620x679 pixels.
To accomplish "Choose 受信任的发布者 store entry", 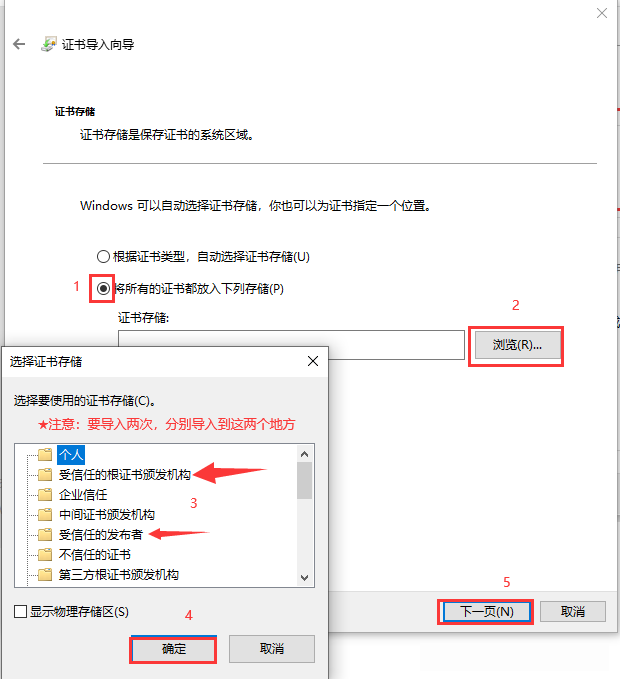I will click(x=100, y=535).
